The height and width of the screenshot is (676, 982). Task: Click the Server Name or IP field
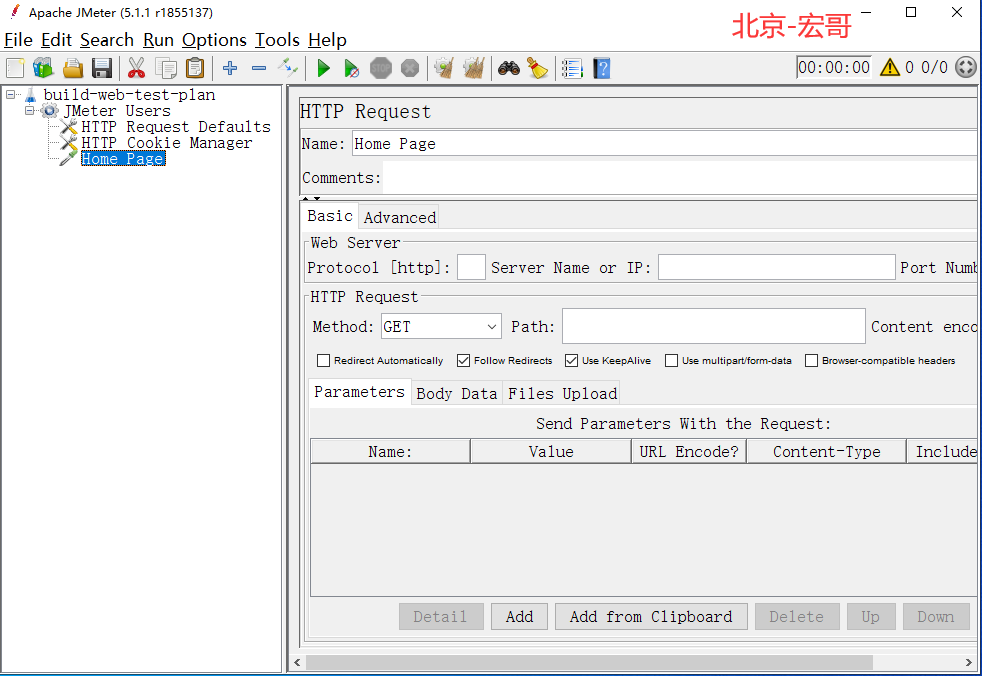(776, 267)
